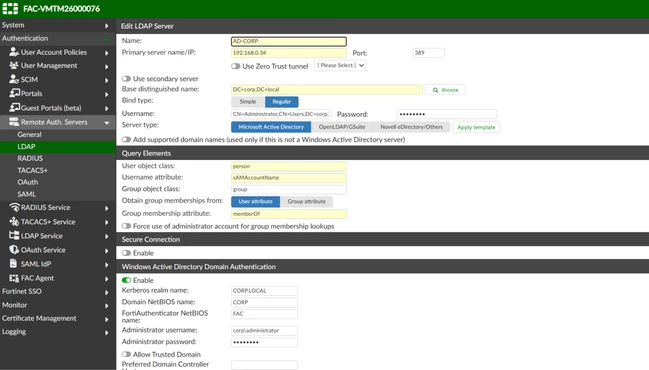Click the Administrator username field

pyautogui.click(x=264, y=330)
